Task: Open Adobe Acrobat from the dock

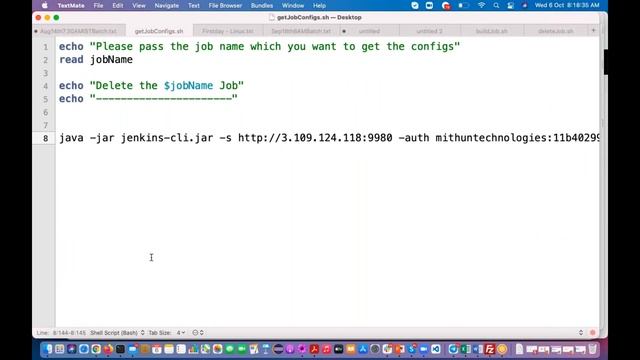Action: tap(314, 349)
